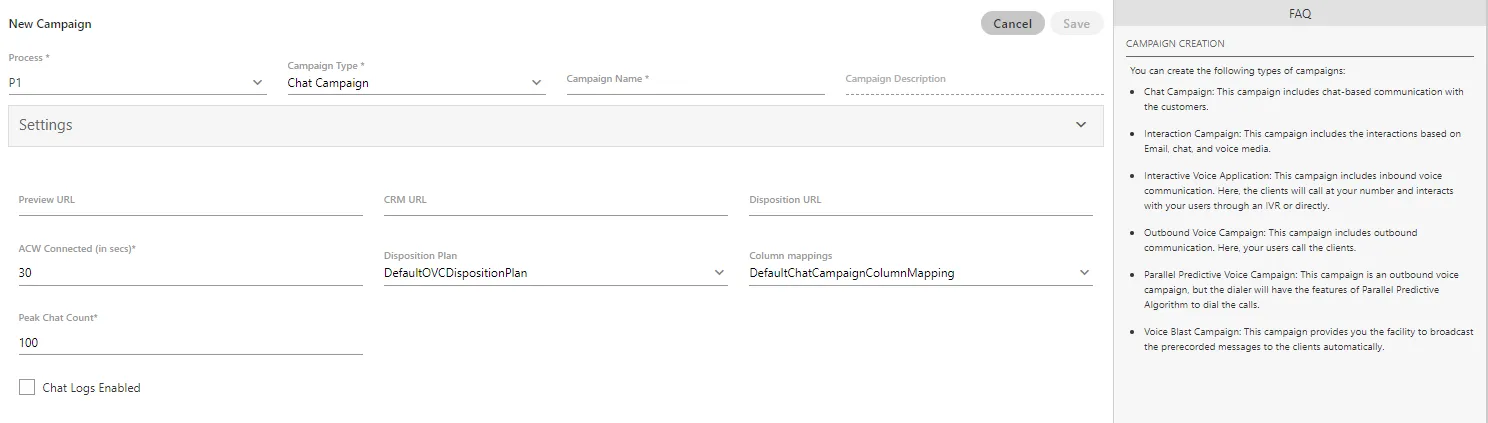Click the Chat Logs Enabled label
This screenshot has height=423, width=1488.
(91, 388)
